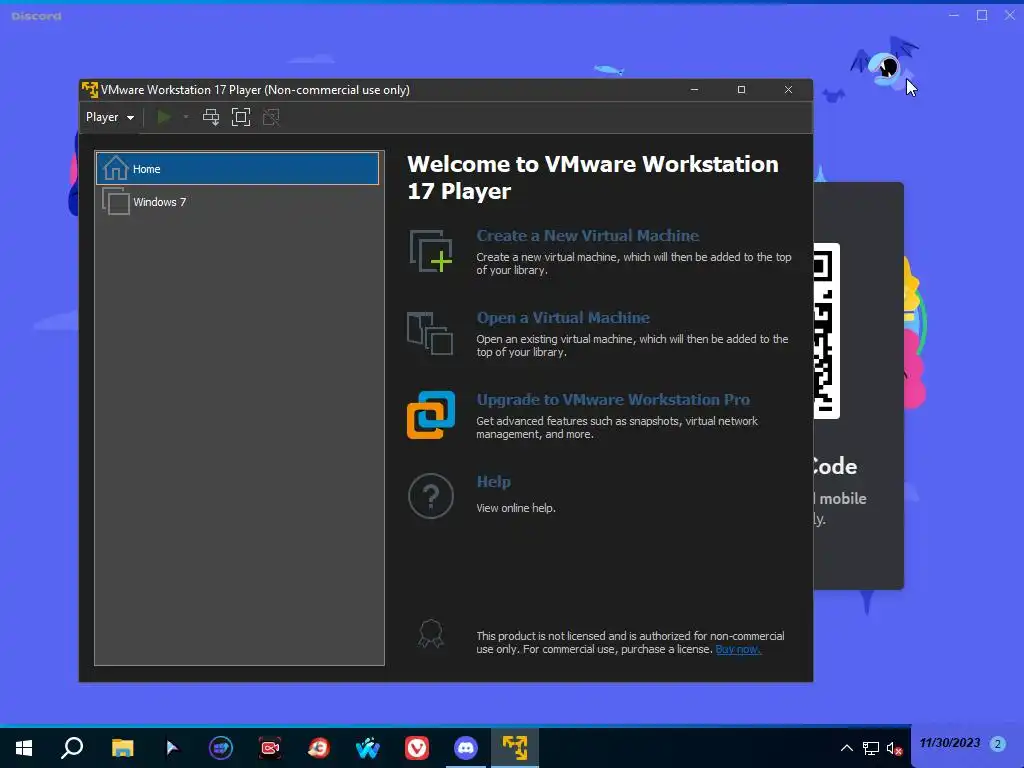Open taskbar Search magnifier

tap(72, 748)
